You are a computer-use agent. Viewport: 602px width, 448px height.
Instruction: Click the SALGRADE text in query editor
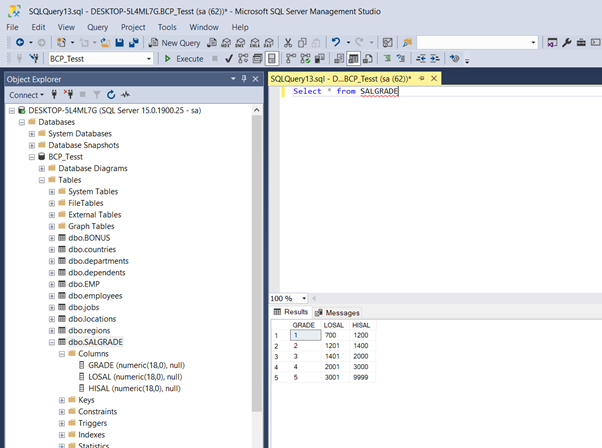pyautogui.click(x=379, y=91)
